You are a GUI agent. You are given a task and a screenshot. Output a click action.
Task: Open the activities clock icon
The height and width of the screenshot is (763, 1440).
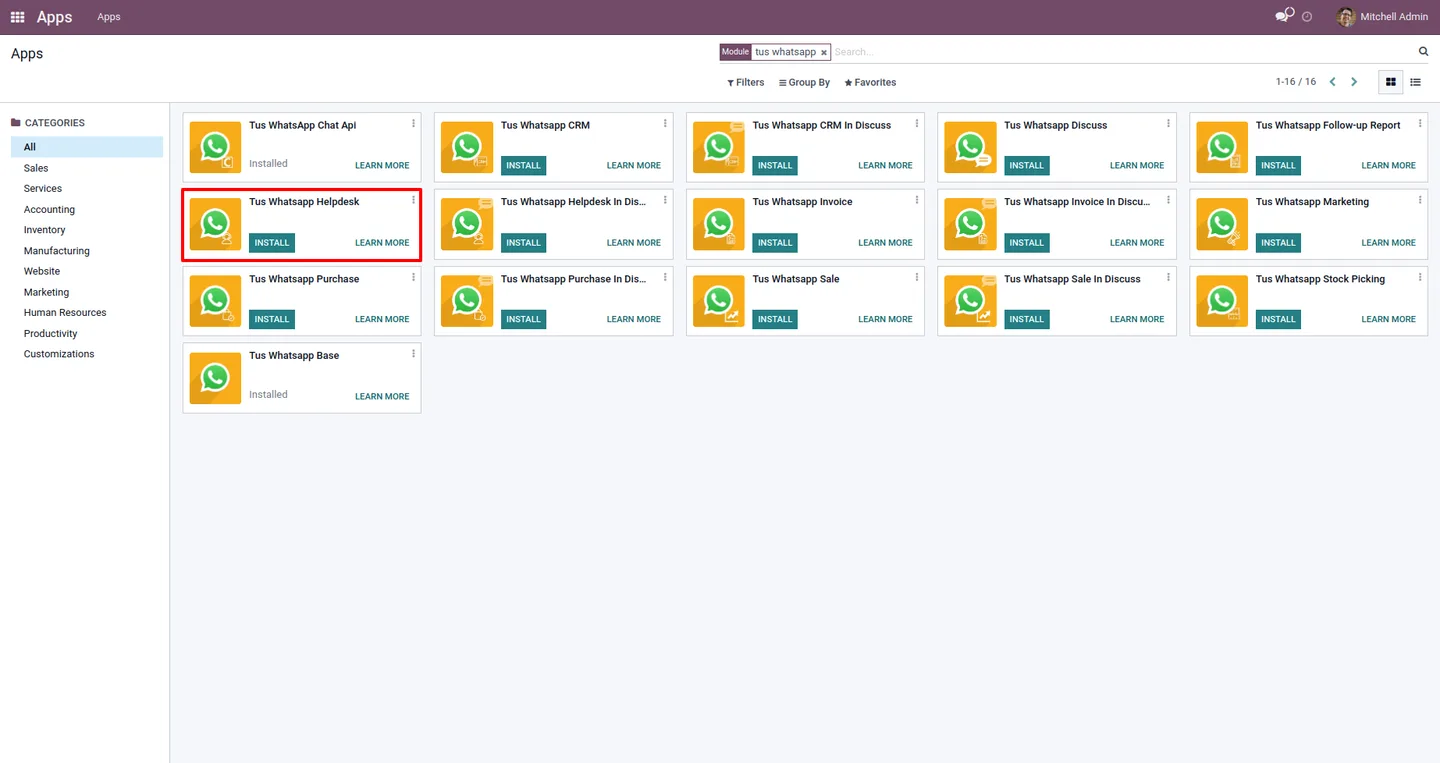[1307, 17]
